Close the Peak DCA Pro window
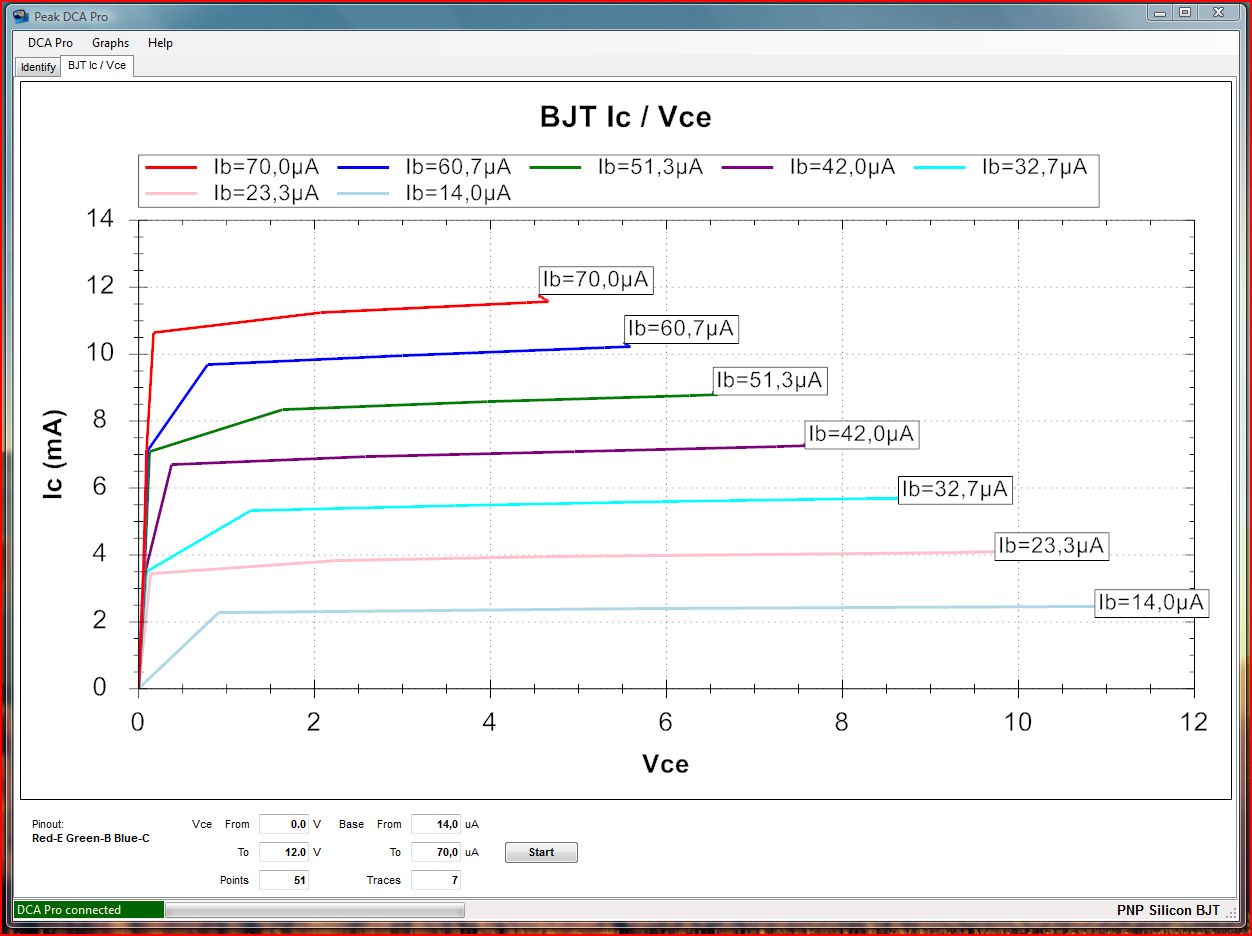 click(x=1220, y=12)
